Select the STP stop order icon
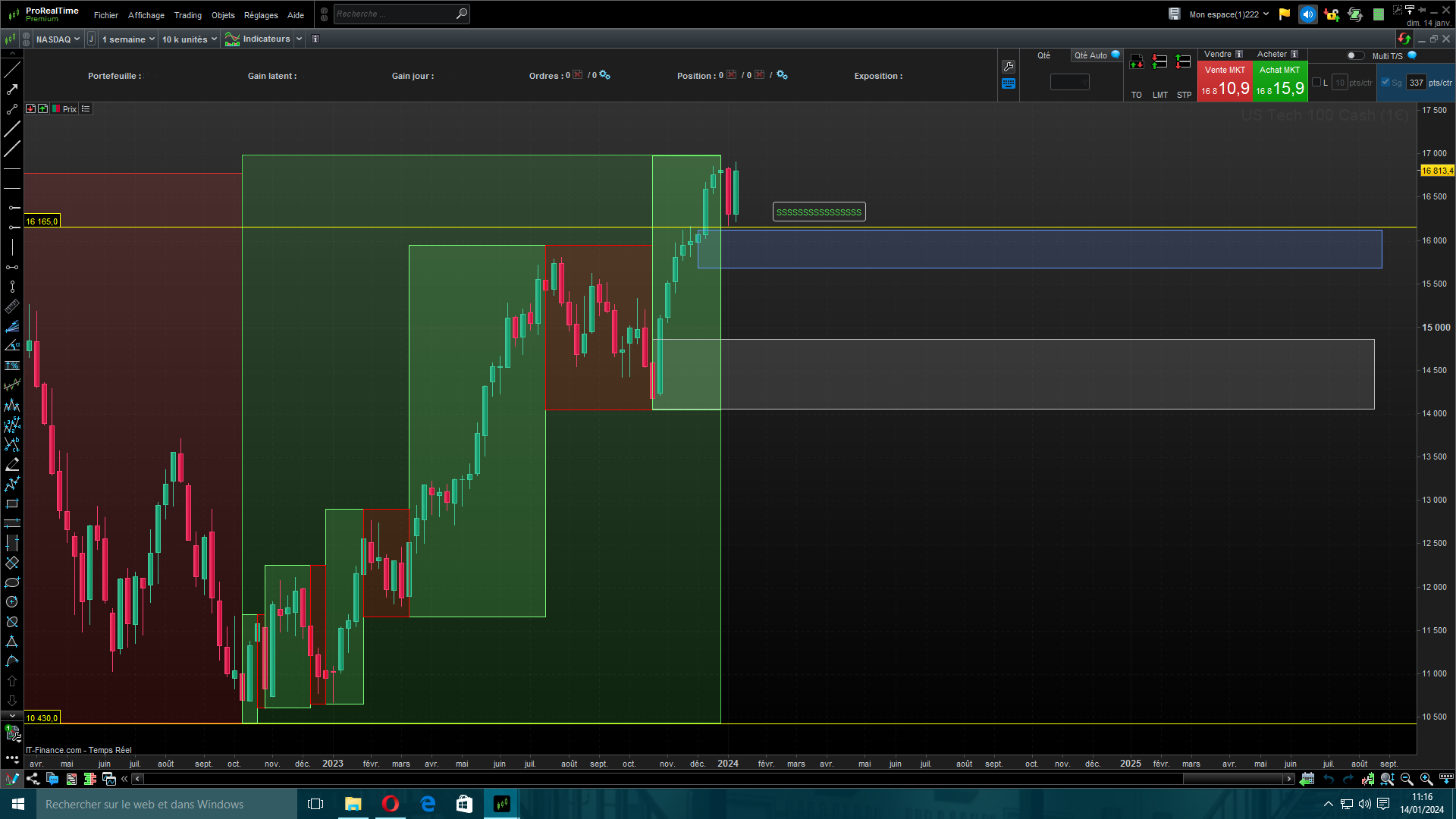Screen dimensions: 1456x819 tap(1183, 62)
